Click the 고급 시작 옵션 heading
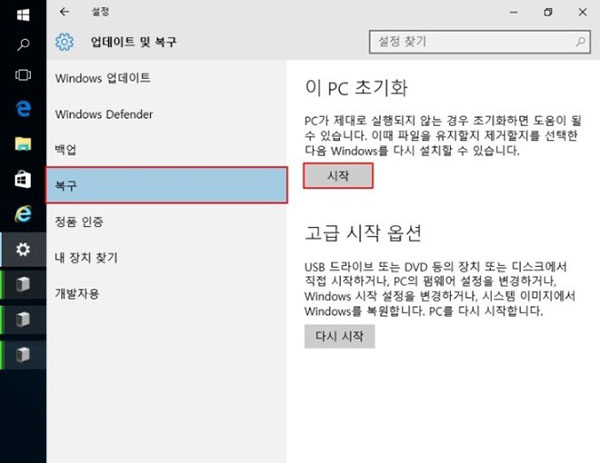This screenshot has height=463, width=600. click(x=363, y=233)
